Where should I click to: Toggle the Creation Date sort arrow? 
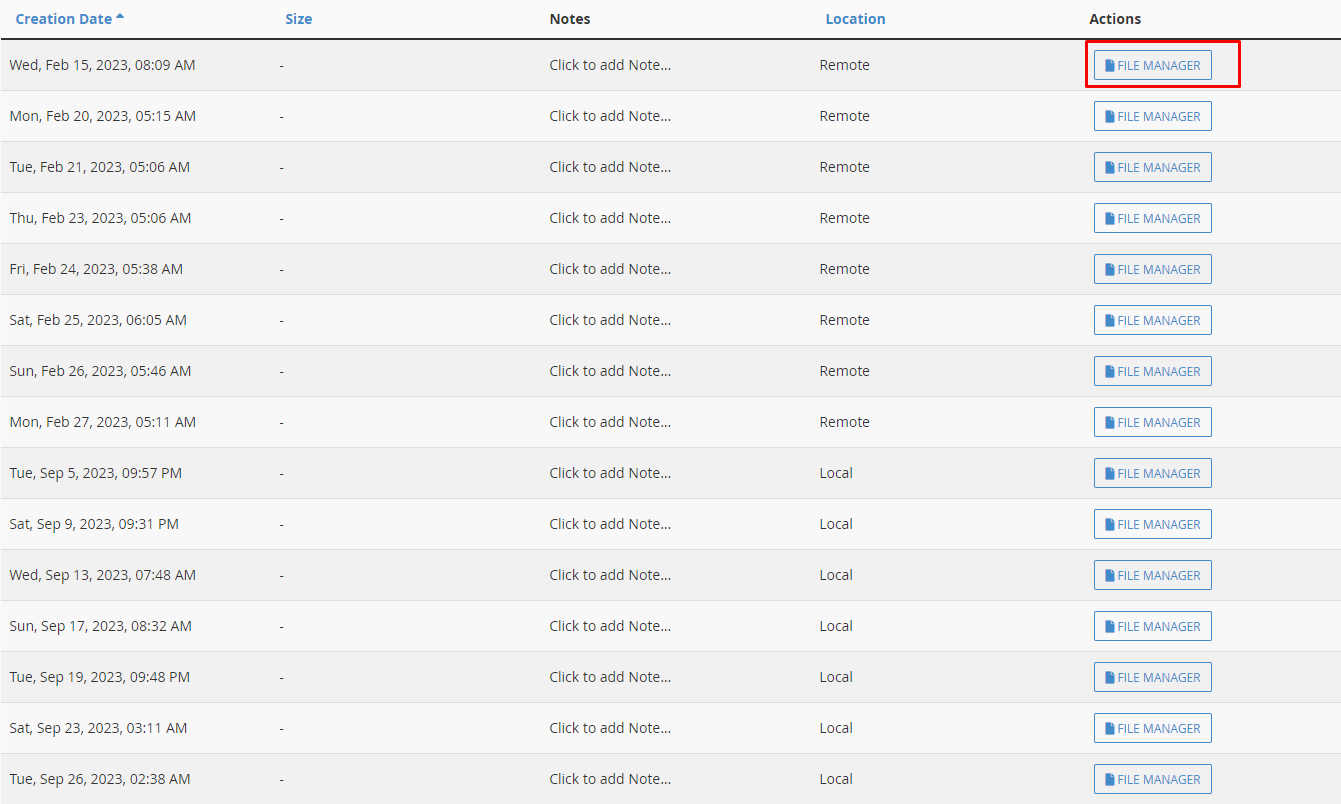coord(121,17)
